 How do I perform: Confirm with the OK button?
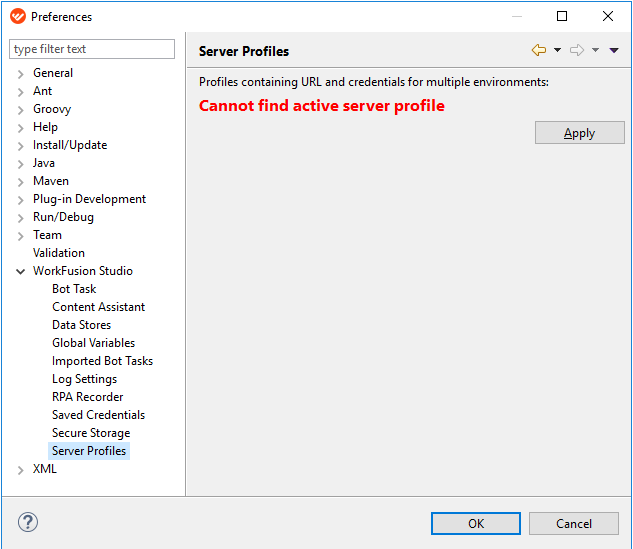[476, 524]
